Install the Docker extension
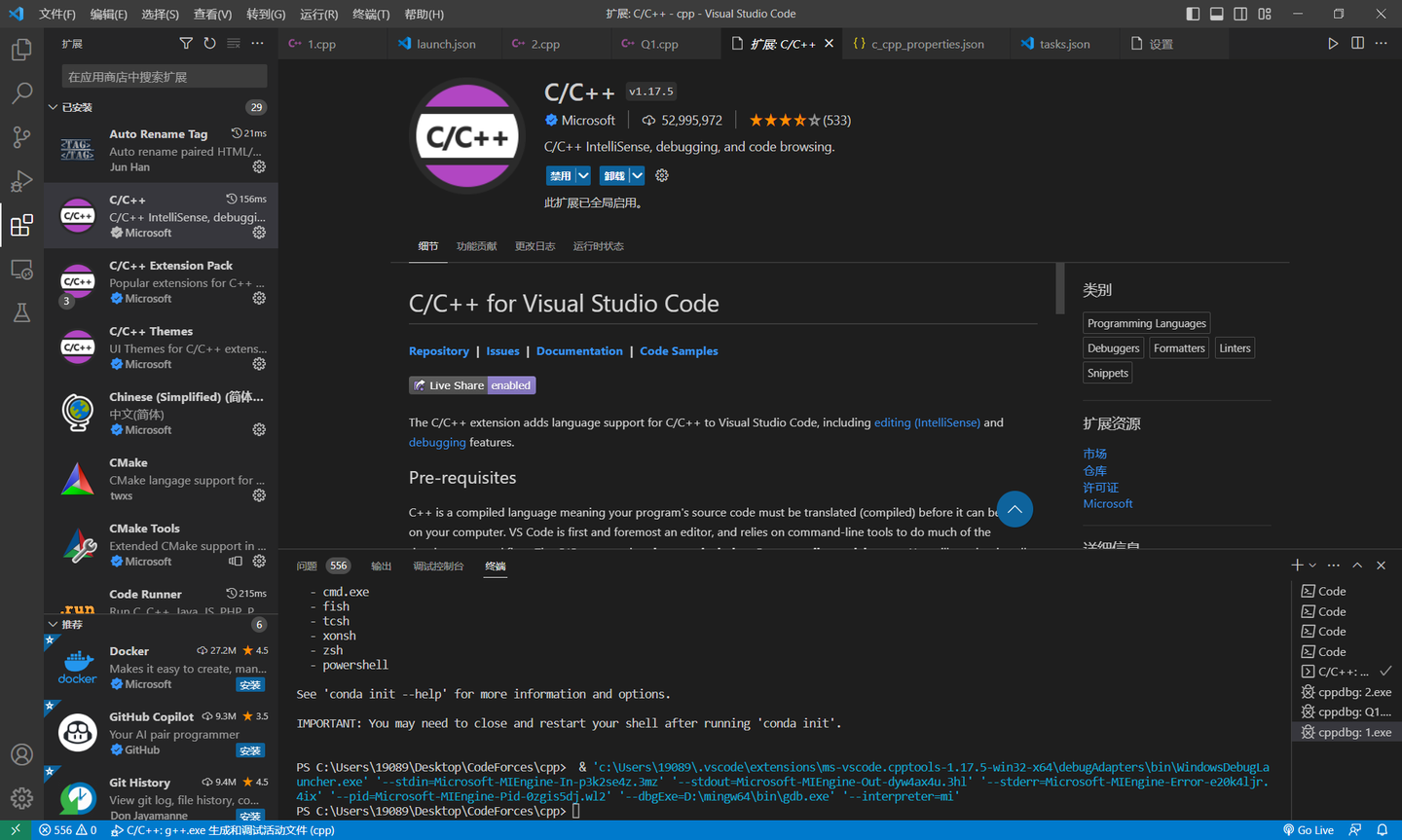 click(251, 684)
